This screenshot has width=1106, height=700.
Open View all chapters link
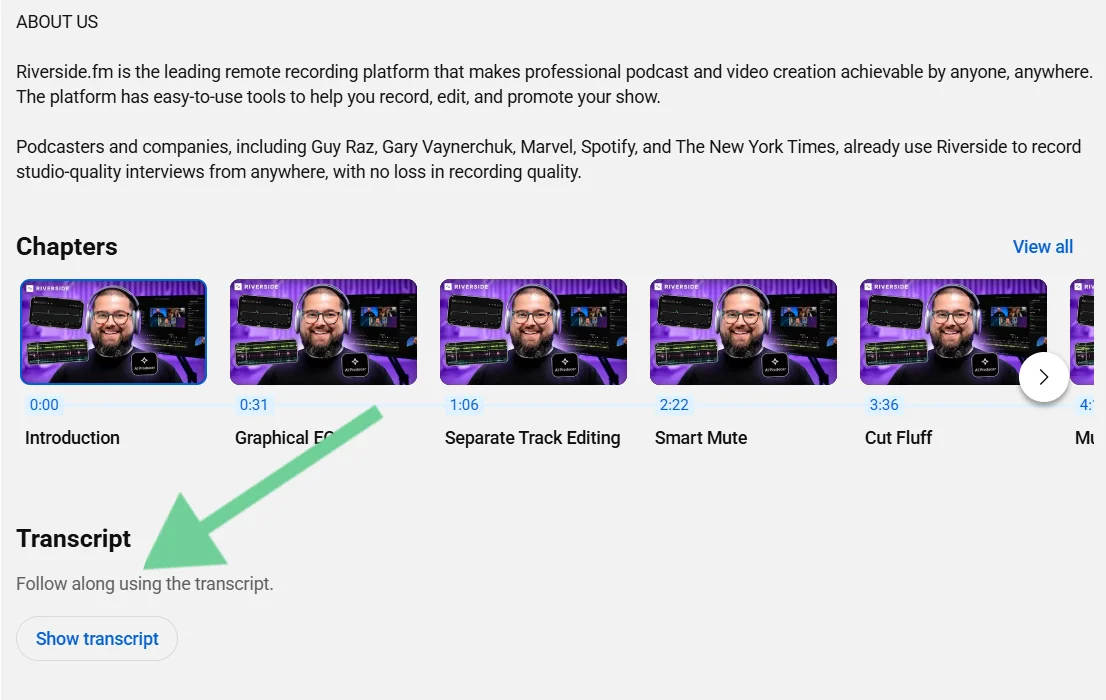(x=1043, y=247)
